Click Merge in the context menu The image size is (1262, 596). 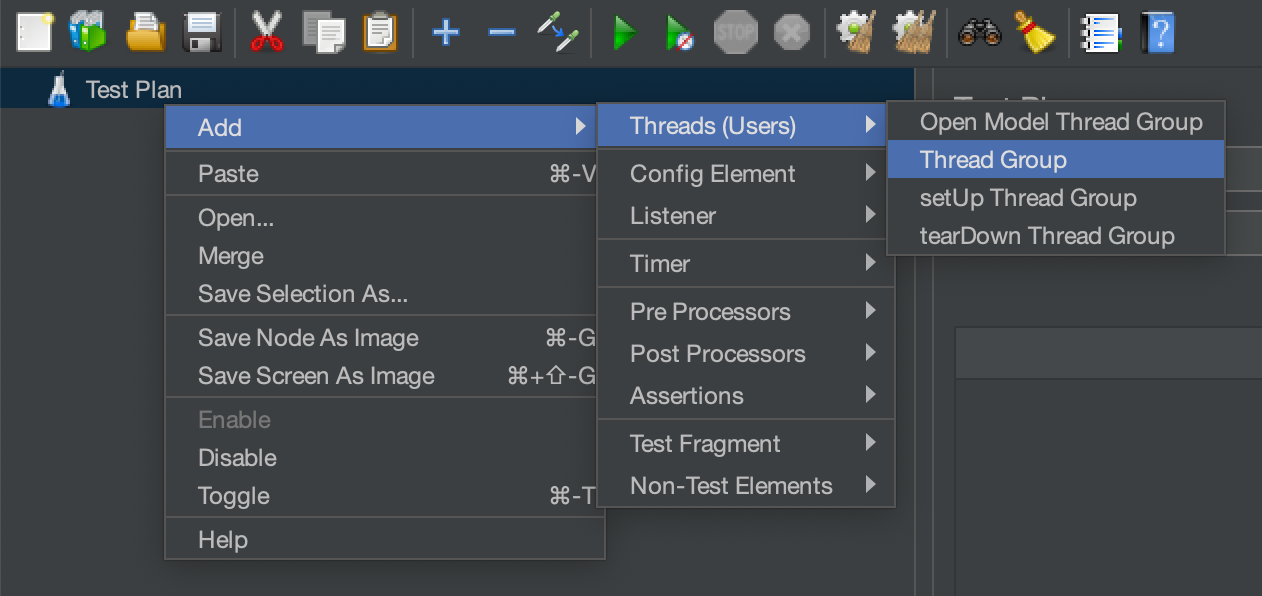tap(231, 256)
